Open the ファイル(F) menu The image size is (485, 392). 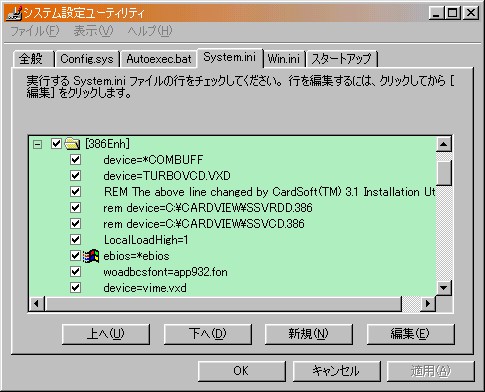(x=35, y=31)
